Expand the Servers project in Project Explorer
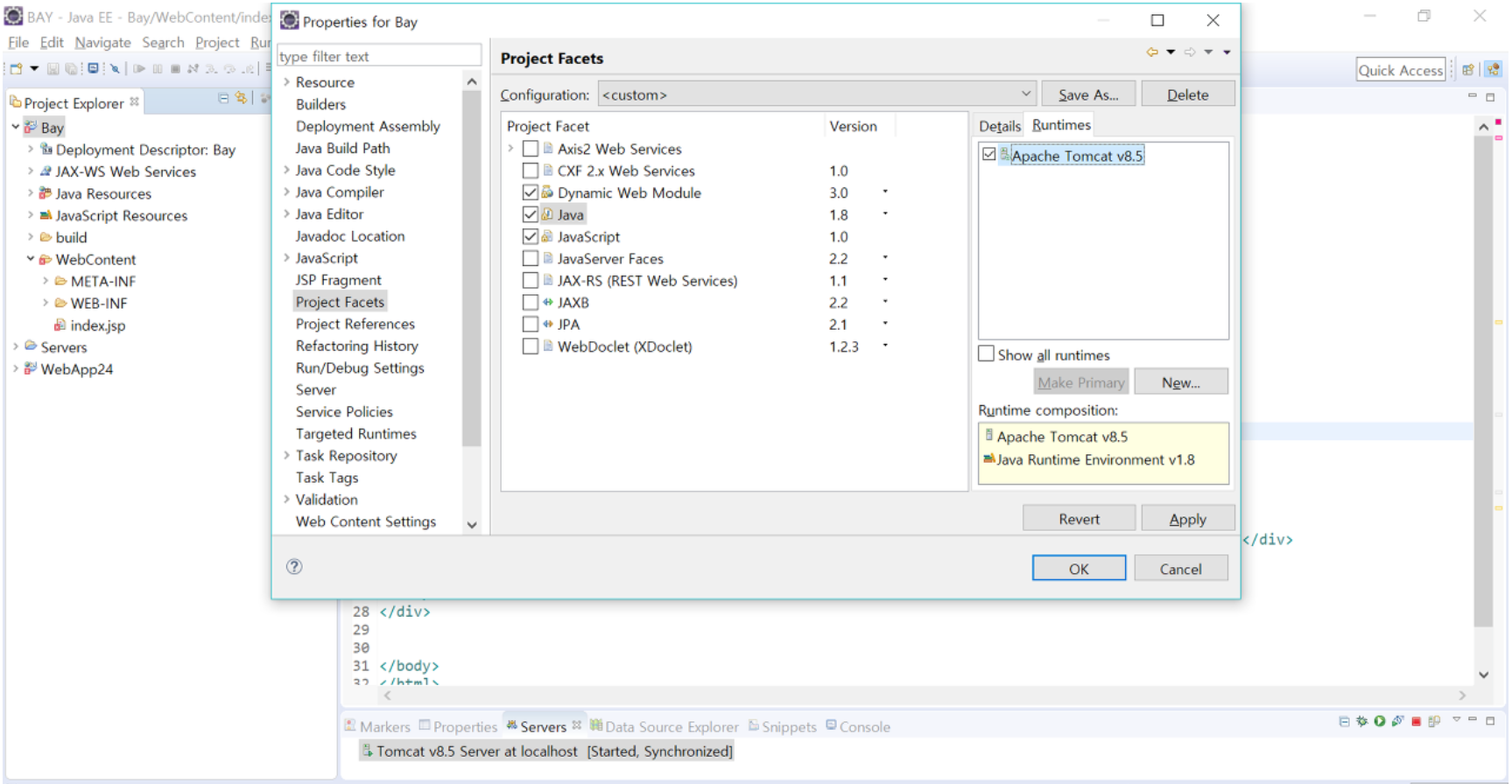The height and width of the screenshot is (784, 1512). pyautogui.click(x=16, y=346)
